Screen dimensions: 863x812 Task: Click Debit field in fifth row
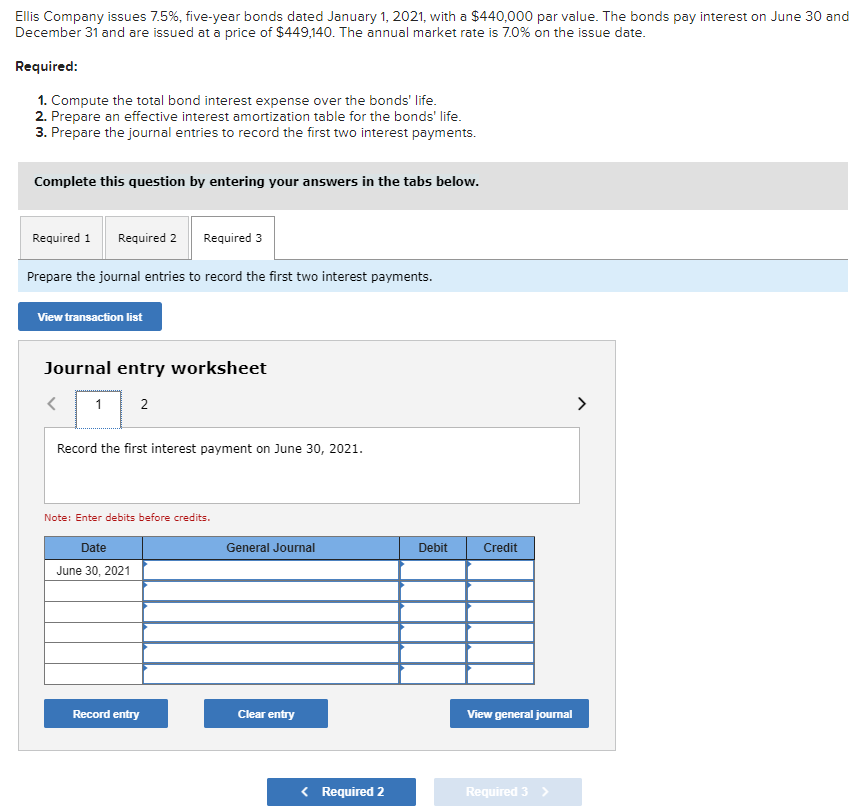point(433,653)
